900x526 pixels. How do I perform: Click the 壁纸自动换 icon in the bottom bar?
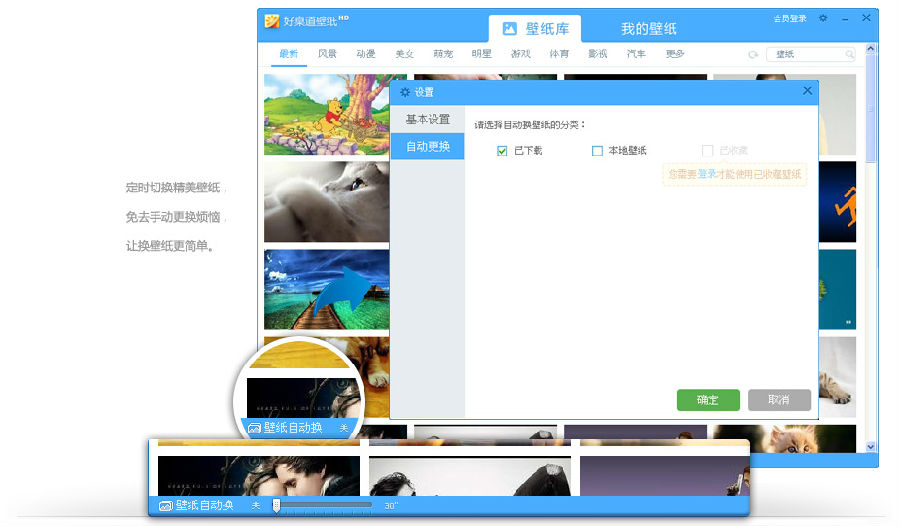coord(165,506)
